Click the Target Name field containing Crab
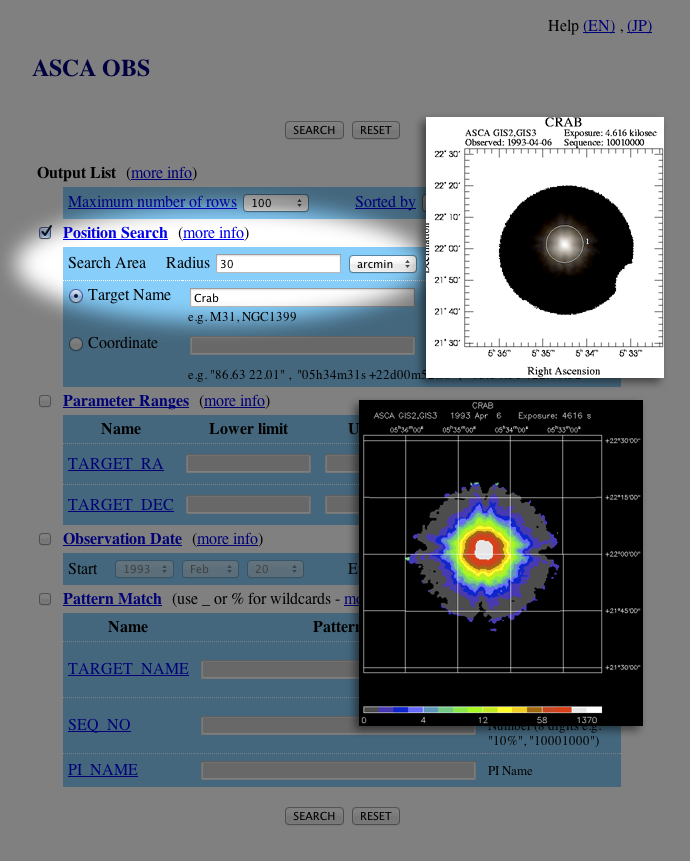 tap(302, 298)
